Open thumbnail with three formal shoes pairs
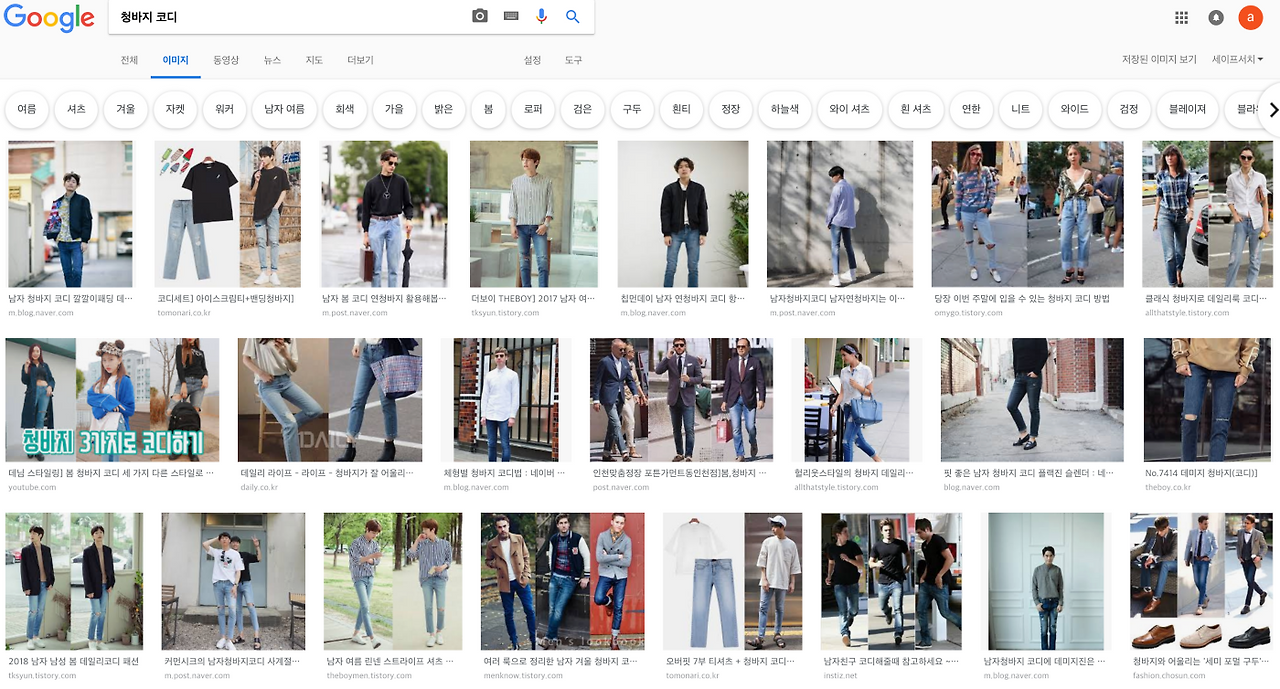This screenshot has width=1280, height=689. tap(1201, 581)
